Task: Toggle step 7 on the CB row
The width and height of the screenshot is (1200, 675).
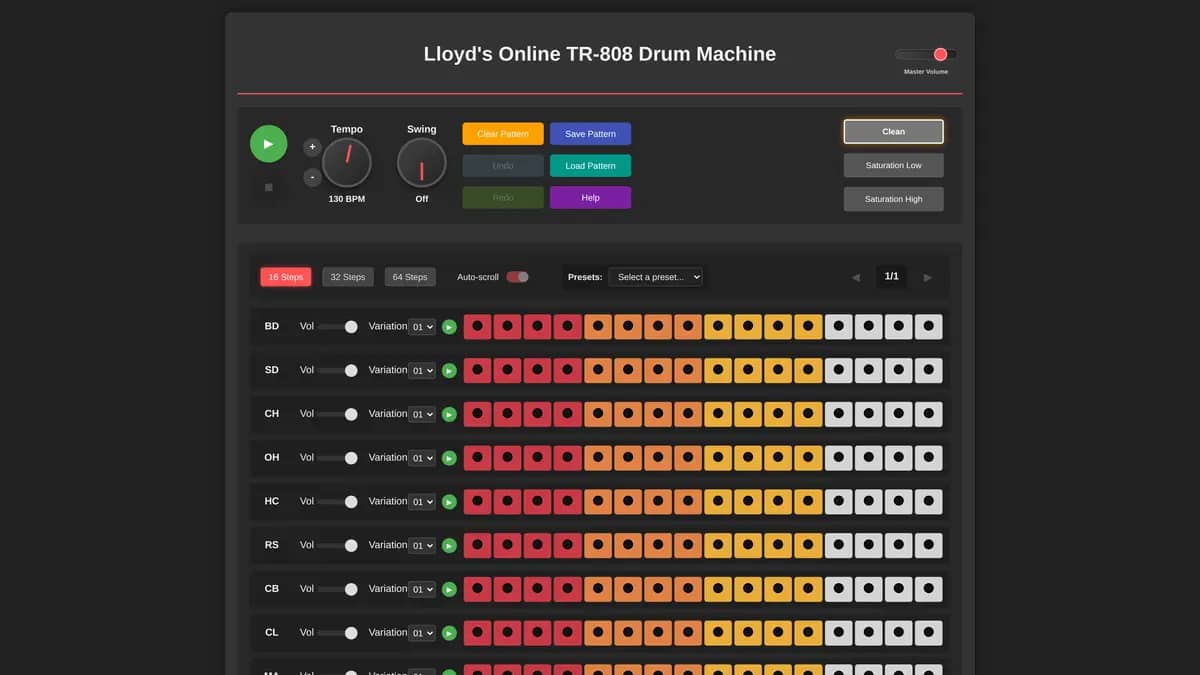Action: click(x=658, y=589)
